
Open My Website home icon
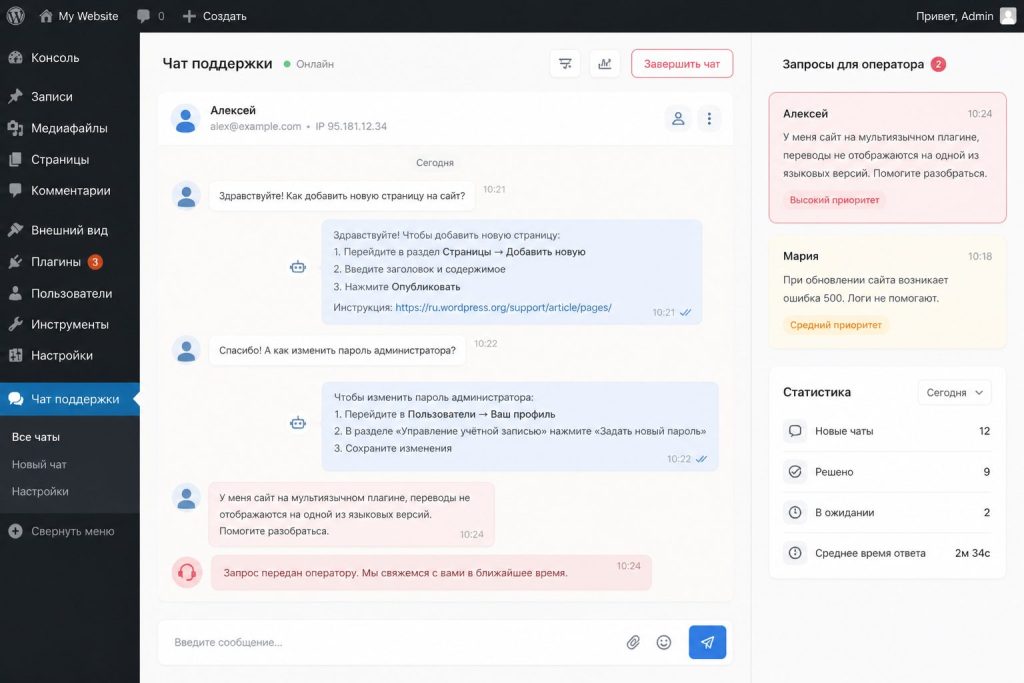(46, 16)
